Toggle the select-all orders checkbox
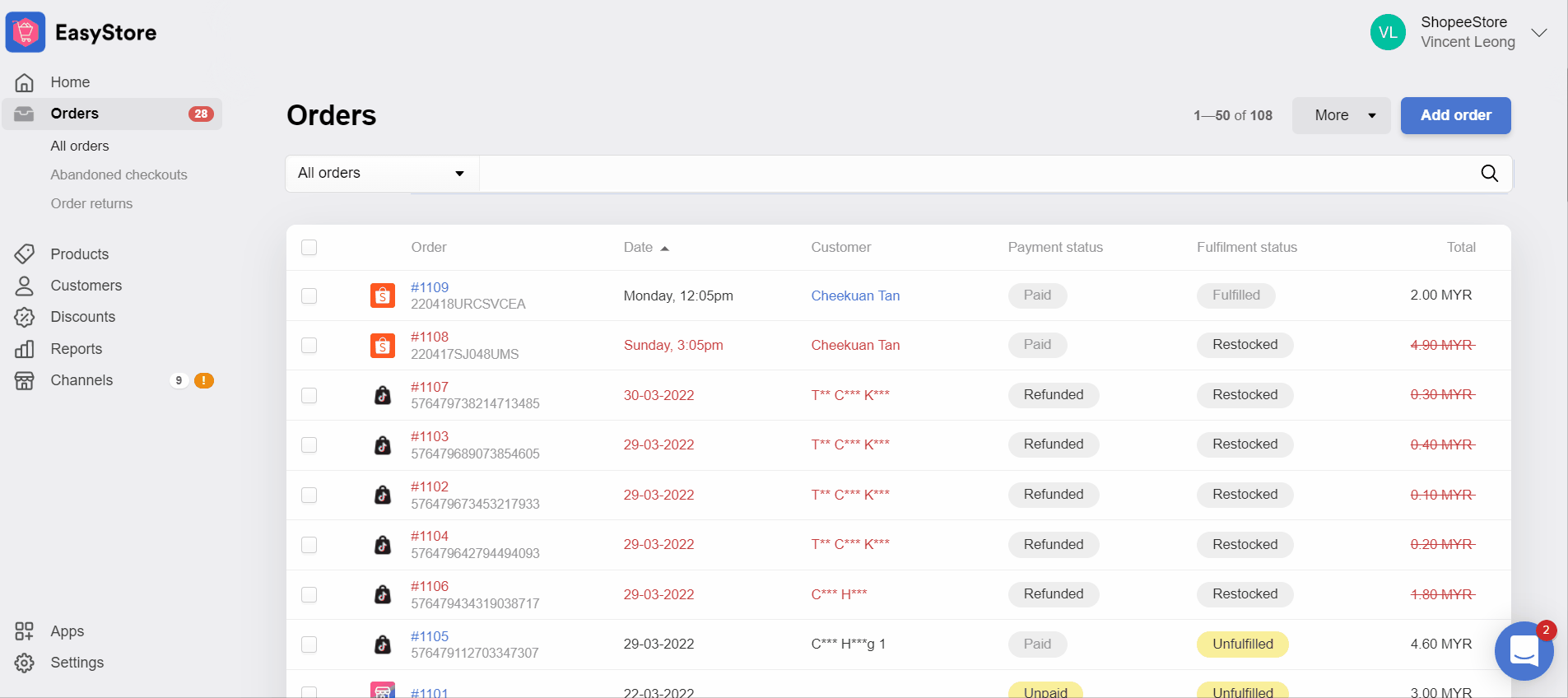The height and width of the screenshot is (698, 1568). pyautogui.click(x=309, y=247)
